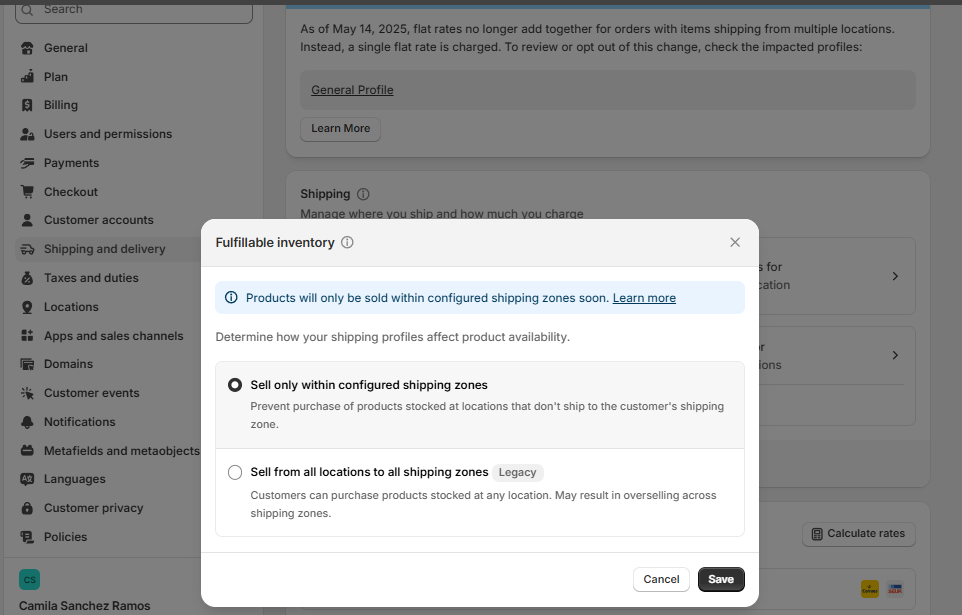Click the Calculate rates button
This screenshot has width=962, height=615.
[859, 534]
